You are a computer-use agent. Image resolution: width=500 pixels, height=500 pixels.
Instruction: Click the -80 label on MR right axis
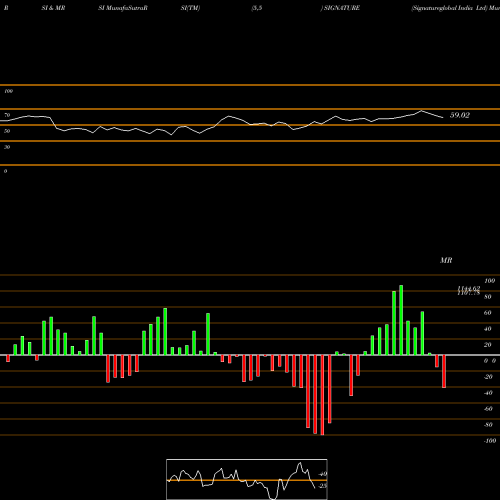(x=488, y=425)
